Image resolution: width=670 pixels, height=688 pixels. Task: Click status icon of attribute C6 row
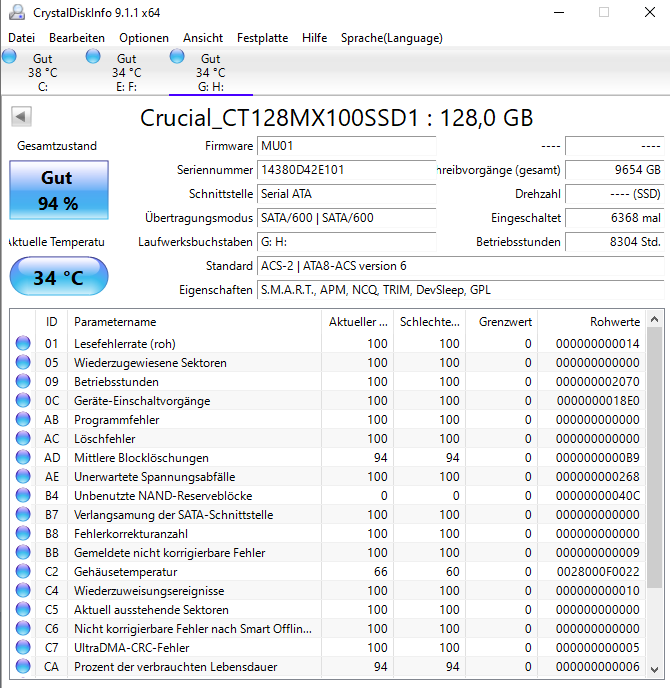pos(23,628)
